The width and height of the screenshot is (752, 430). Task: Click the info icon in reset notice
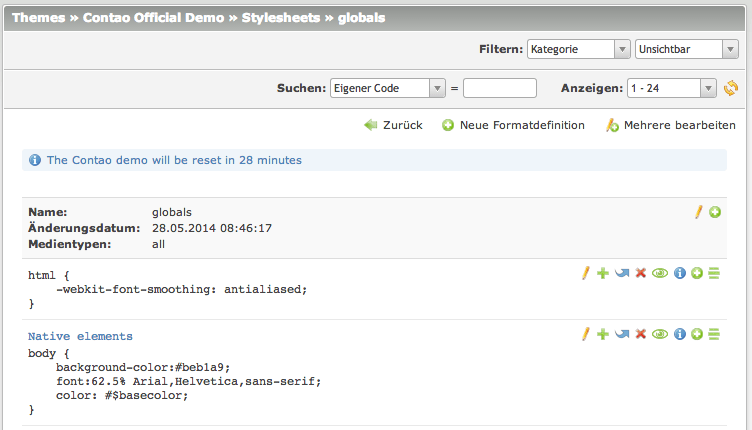point(35,160)
